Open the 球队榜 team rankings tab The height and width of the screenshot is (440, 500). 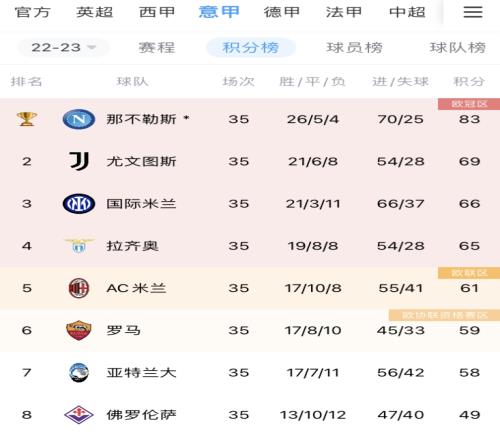(458, 47)
